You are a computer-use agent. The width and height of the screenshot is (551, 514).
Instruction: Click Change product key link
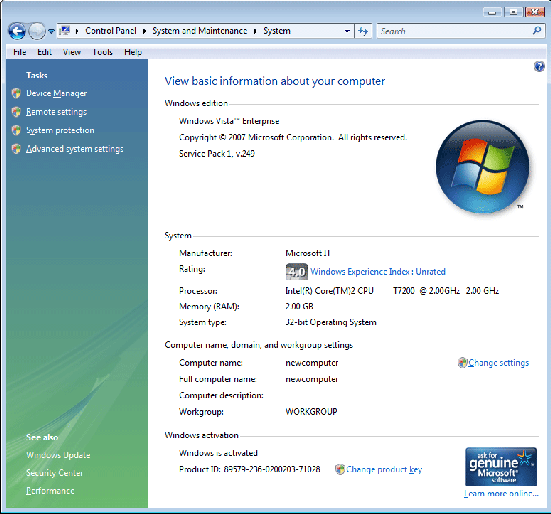[x=384, y=469]
